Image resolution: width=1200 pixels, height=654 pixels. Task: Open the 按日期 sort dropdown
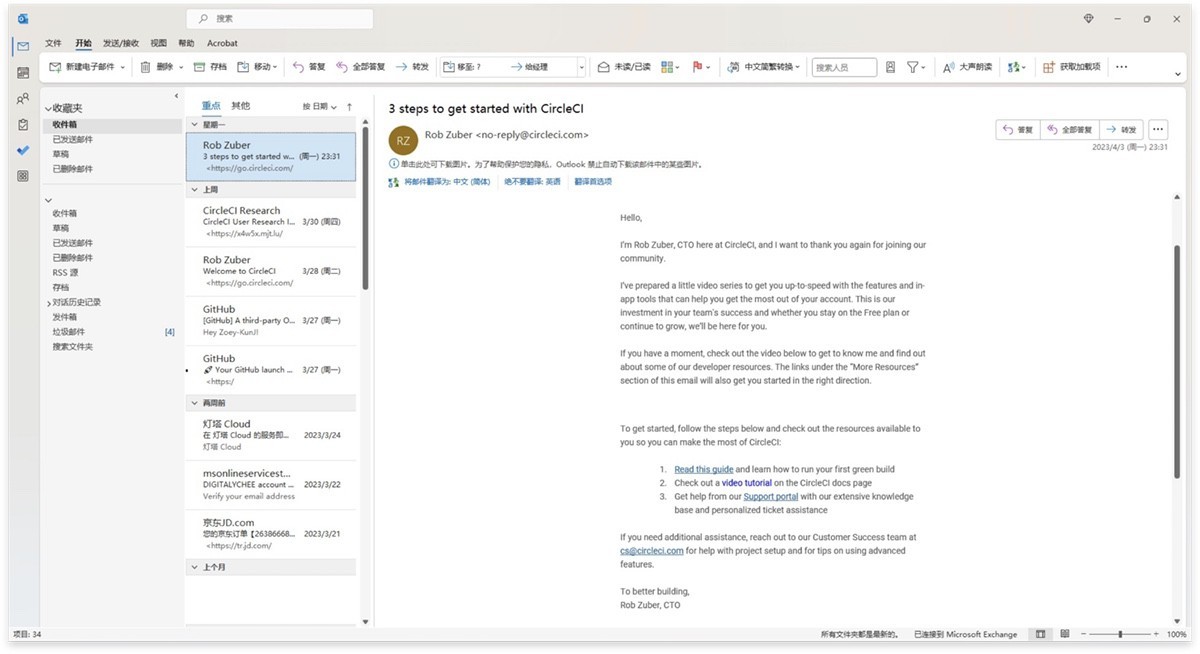click(318, 106)
